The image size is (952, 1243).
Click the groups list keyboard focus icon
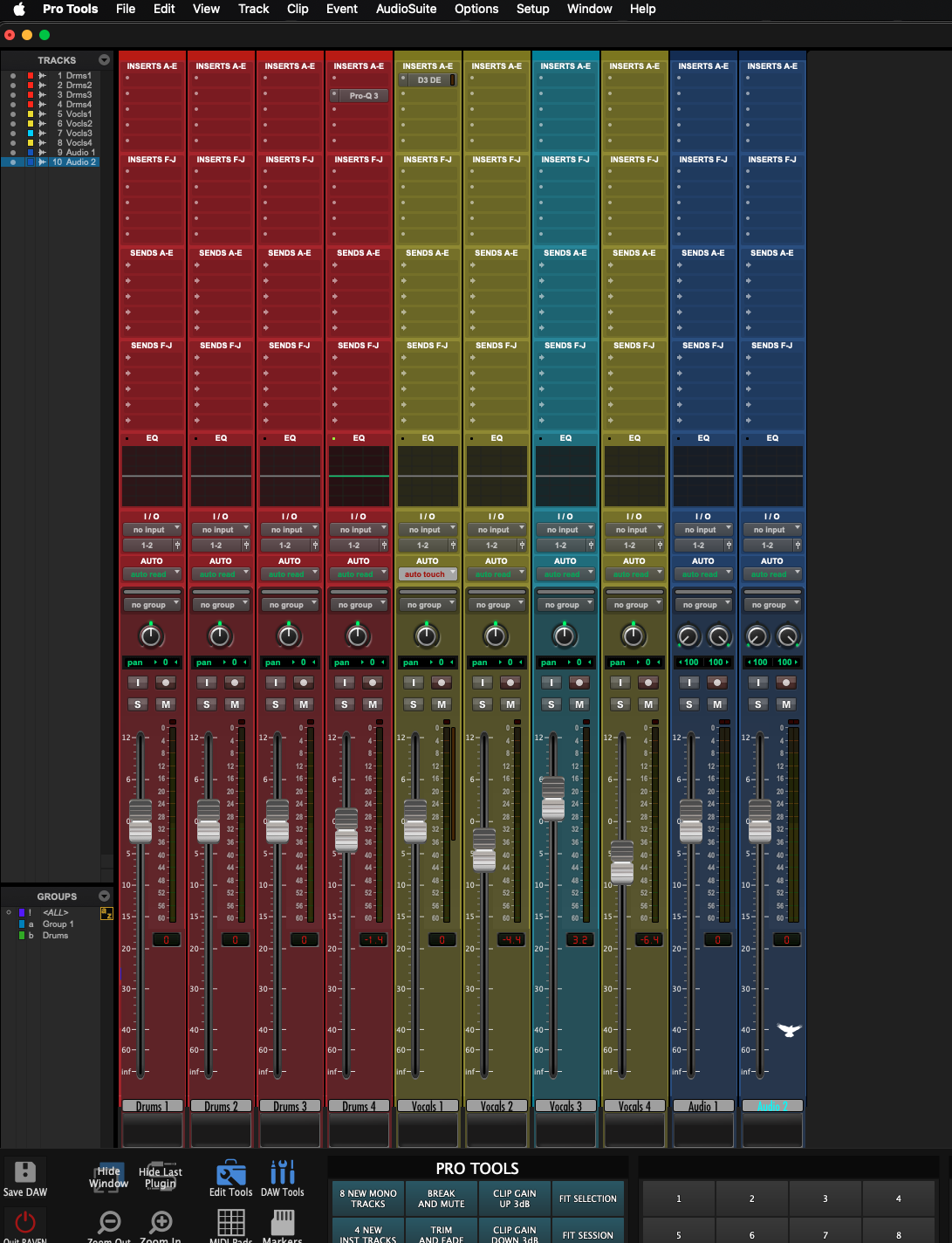click(x=106, y=913)
